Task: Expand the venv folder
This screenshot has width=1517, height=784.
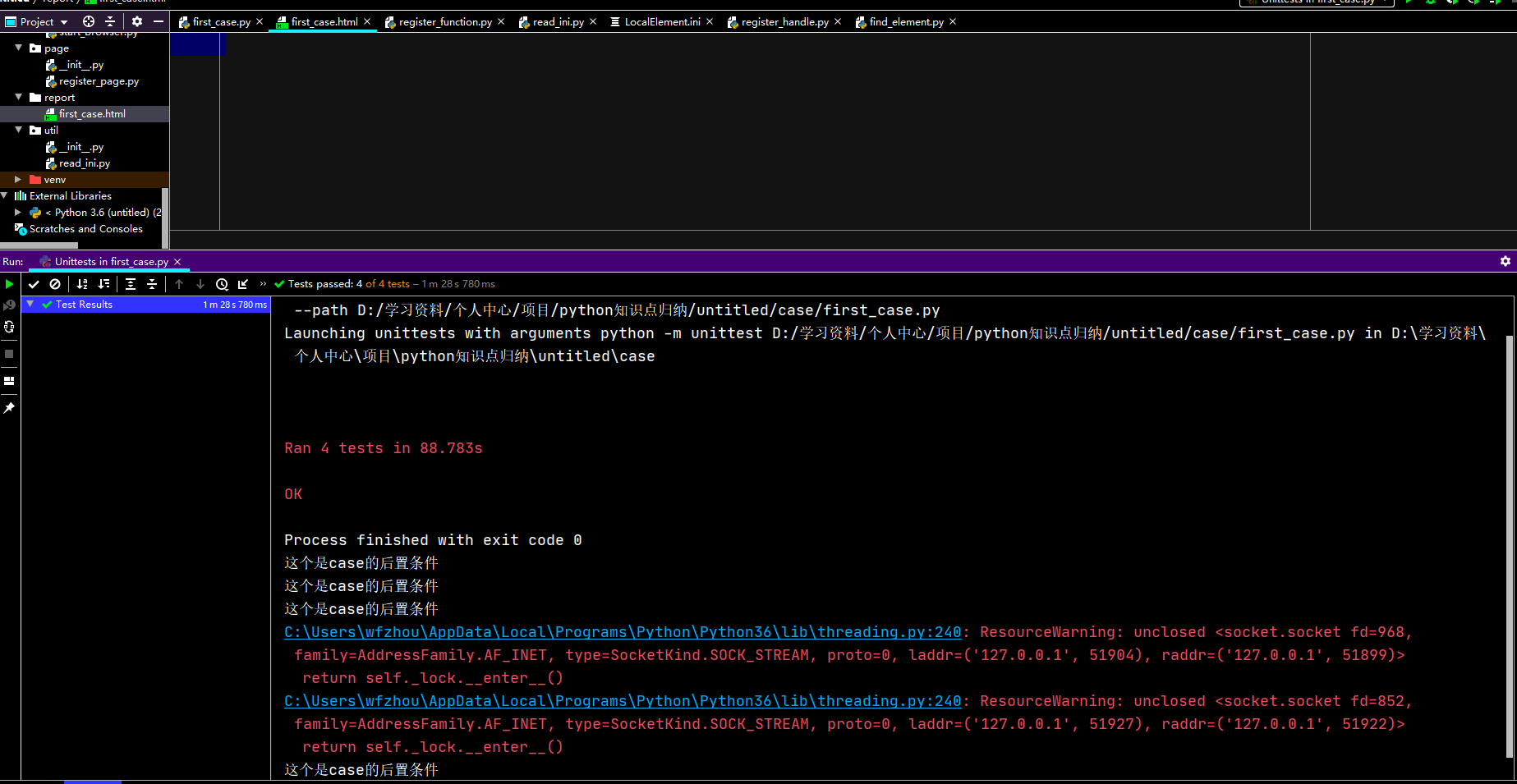Action: point(18,179)
